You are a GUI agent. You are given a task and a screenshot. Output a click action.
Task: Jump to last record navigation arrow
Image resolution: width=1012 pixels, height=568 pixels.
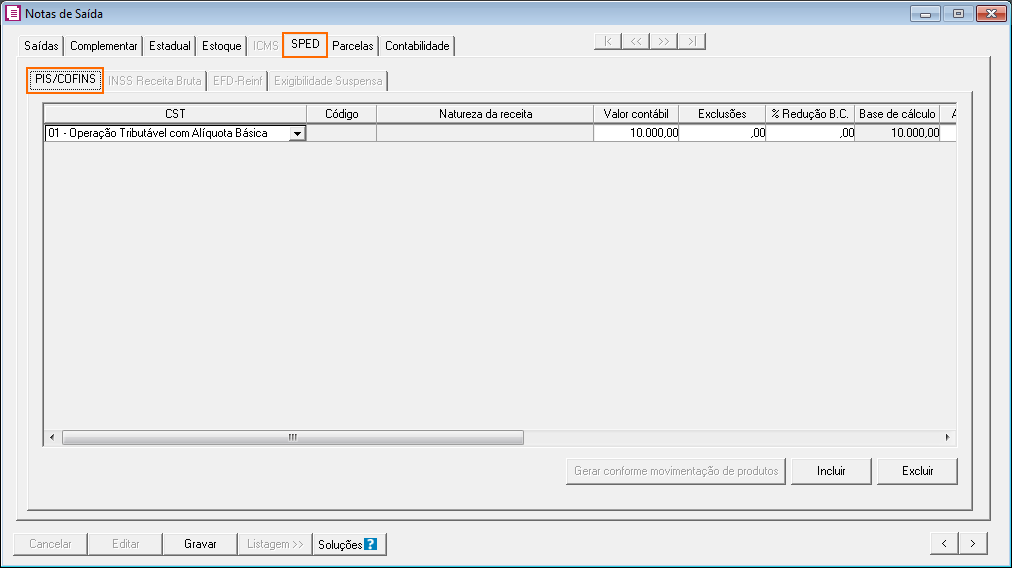pyautogui.click(x=692, y=41)
